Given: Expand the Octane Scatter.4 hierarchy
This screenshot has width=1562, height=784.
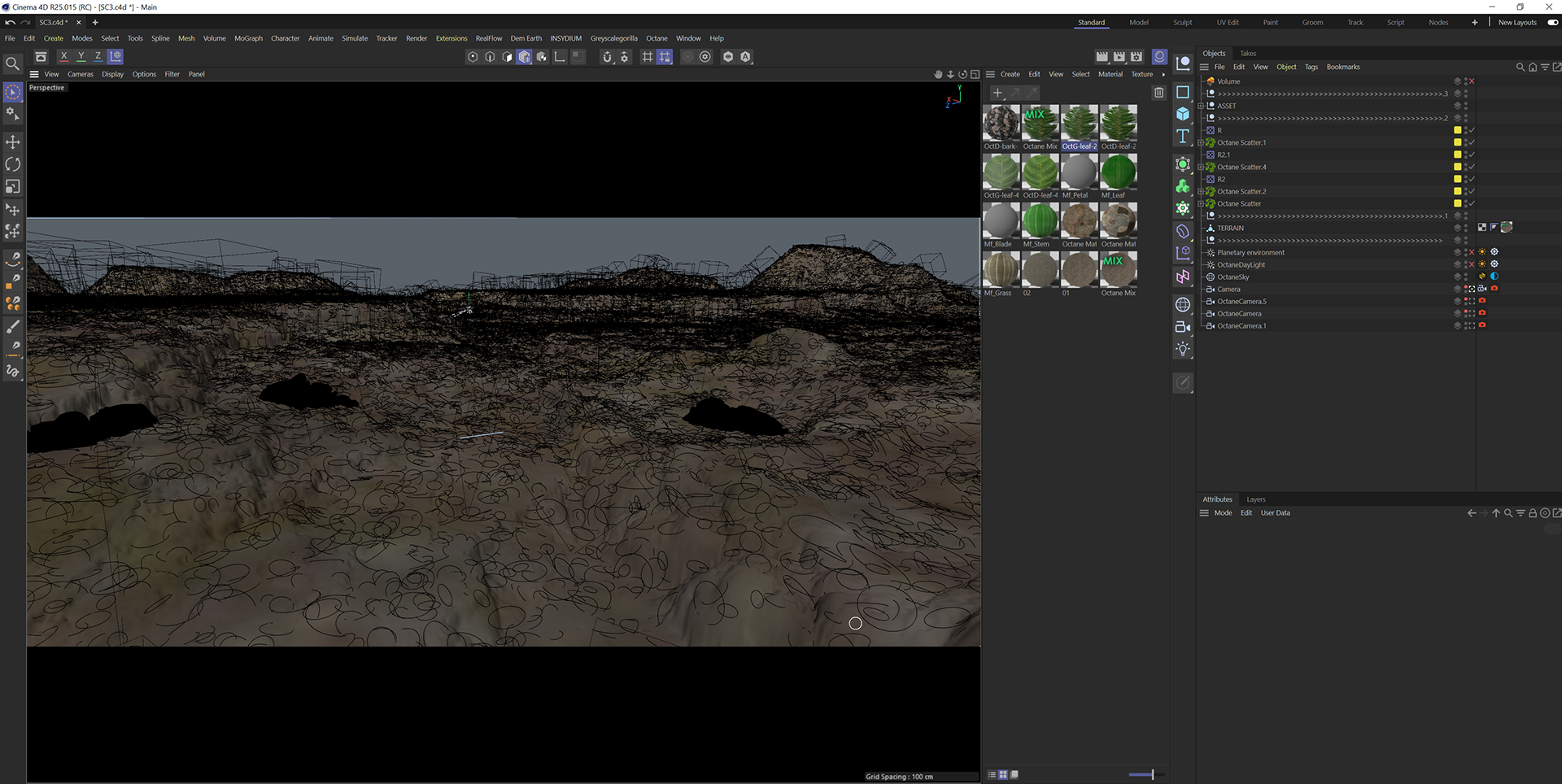Looking at the screenshot, I should (x=1201, y=167).
